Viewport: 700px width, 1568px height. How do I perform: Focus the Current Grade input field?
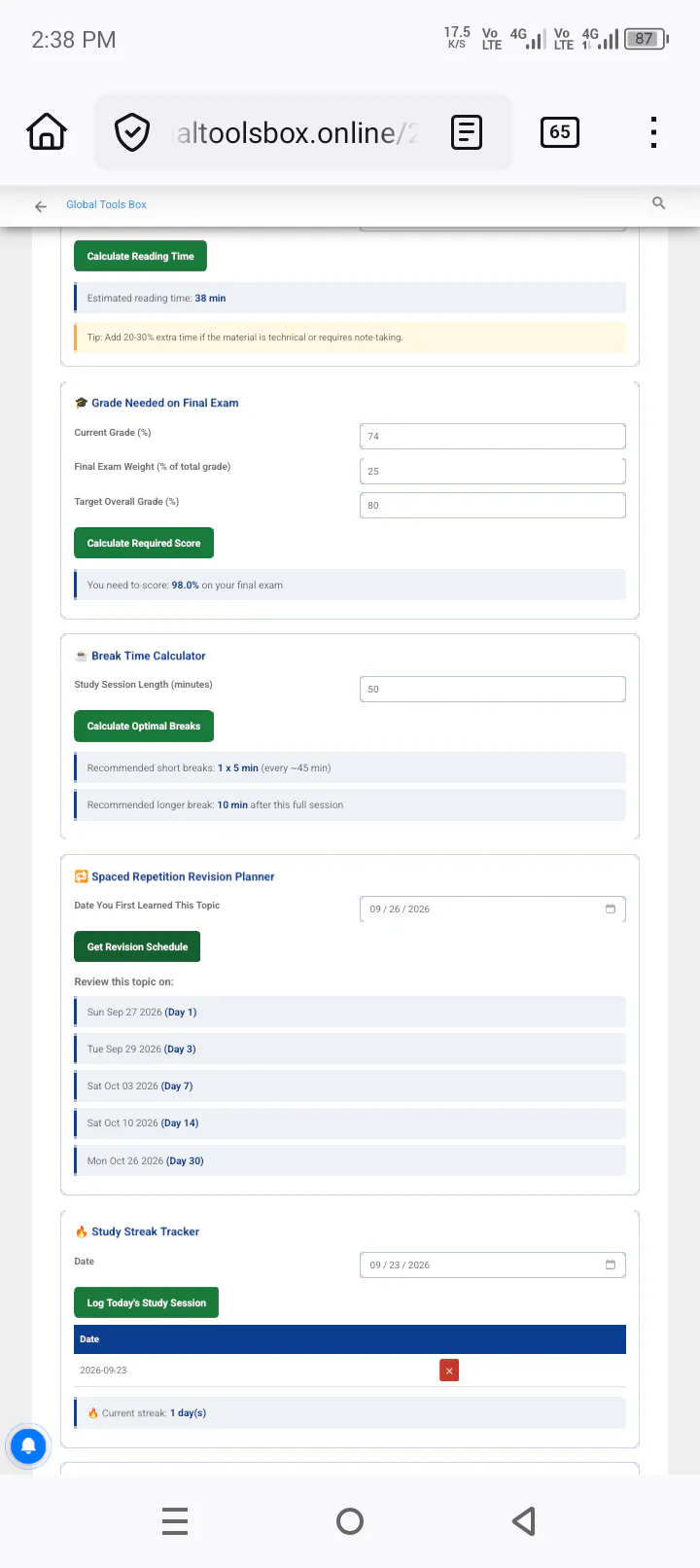493,436
